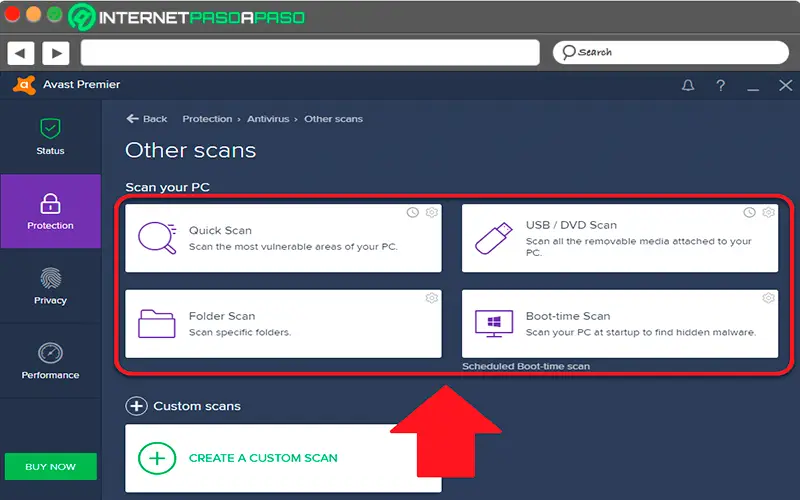Screen dimensions: 800x500
Task: Start the Folder Scan
Action: click(x=283, y=323)
